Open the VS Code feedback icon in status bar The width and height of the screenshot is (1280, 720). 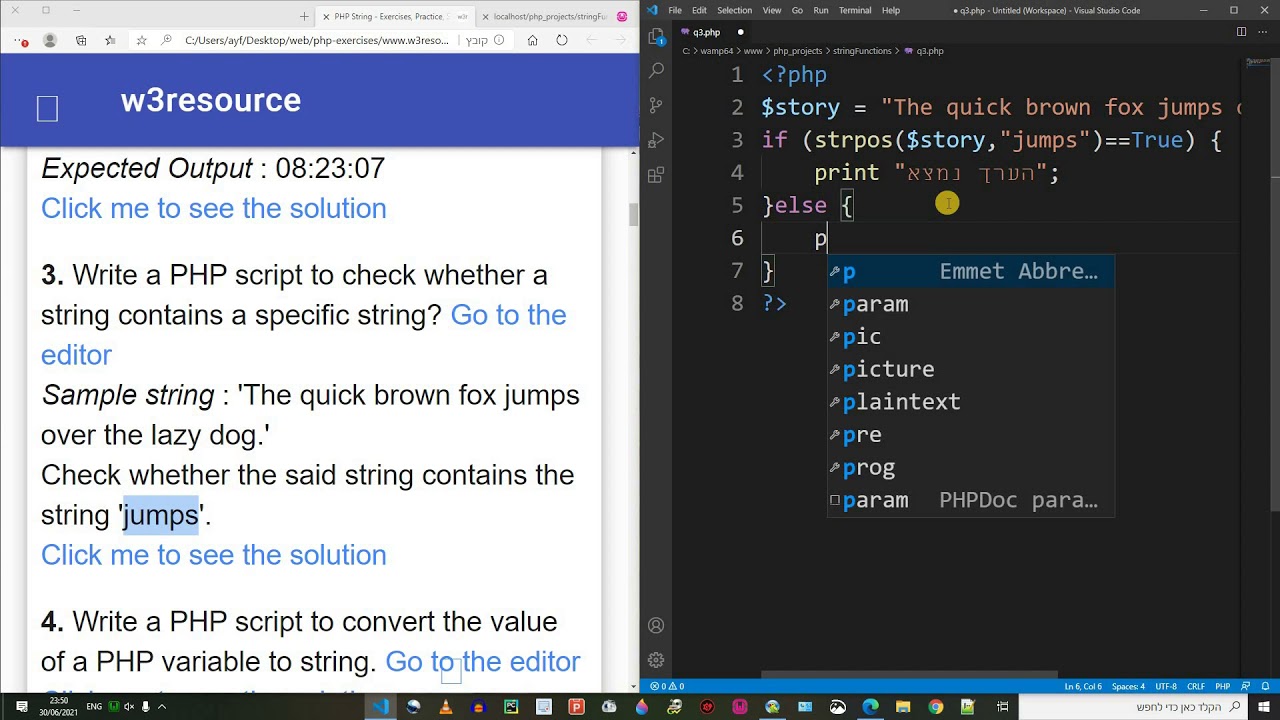click(x=1246, y=686)
